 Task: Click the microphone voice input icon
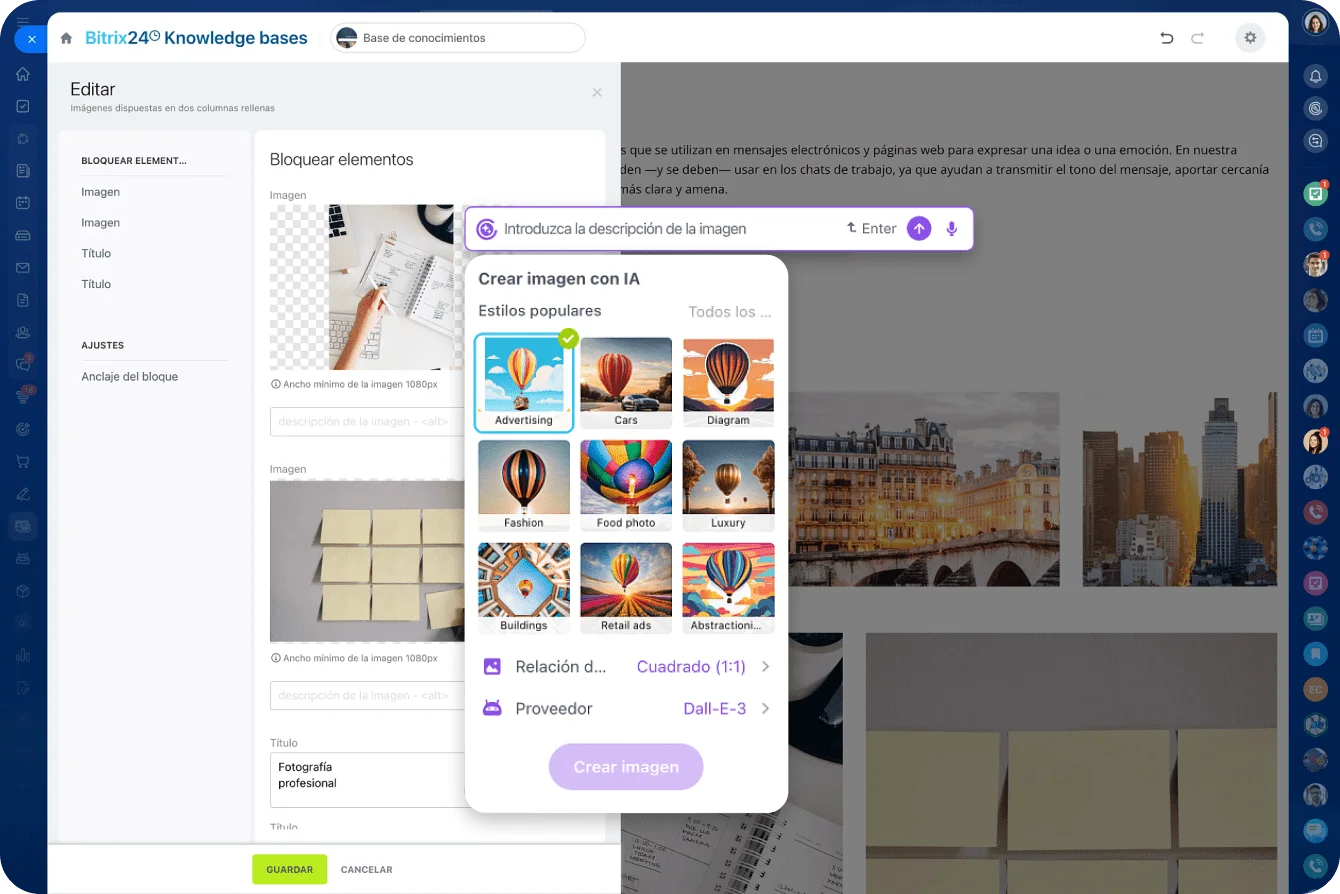click(x=951, y=229)
